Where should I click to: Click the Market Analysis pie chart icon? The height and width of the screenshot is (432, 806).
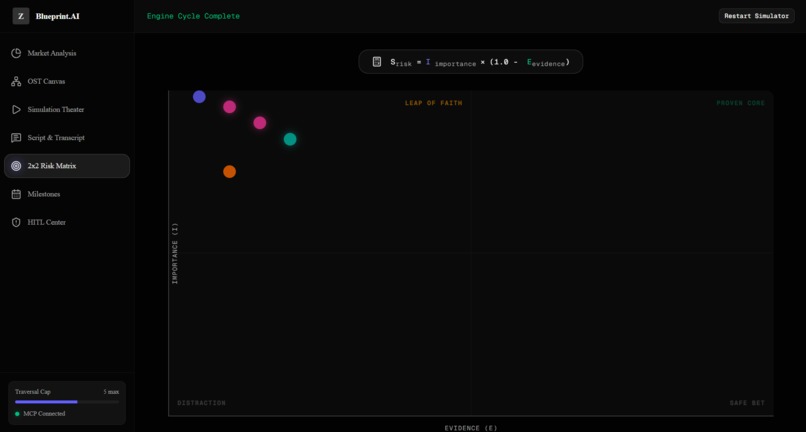(16, 53)
